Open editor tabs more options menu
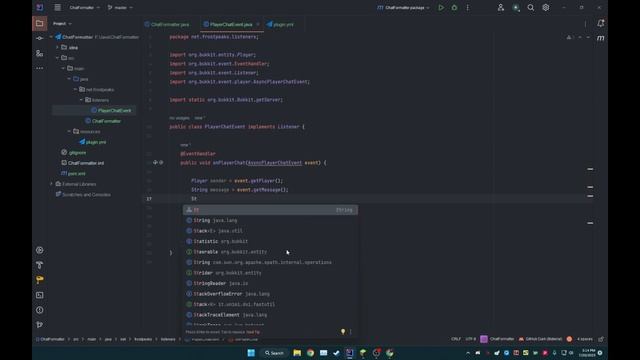 [585, 24]
